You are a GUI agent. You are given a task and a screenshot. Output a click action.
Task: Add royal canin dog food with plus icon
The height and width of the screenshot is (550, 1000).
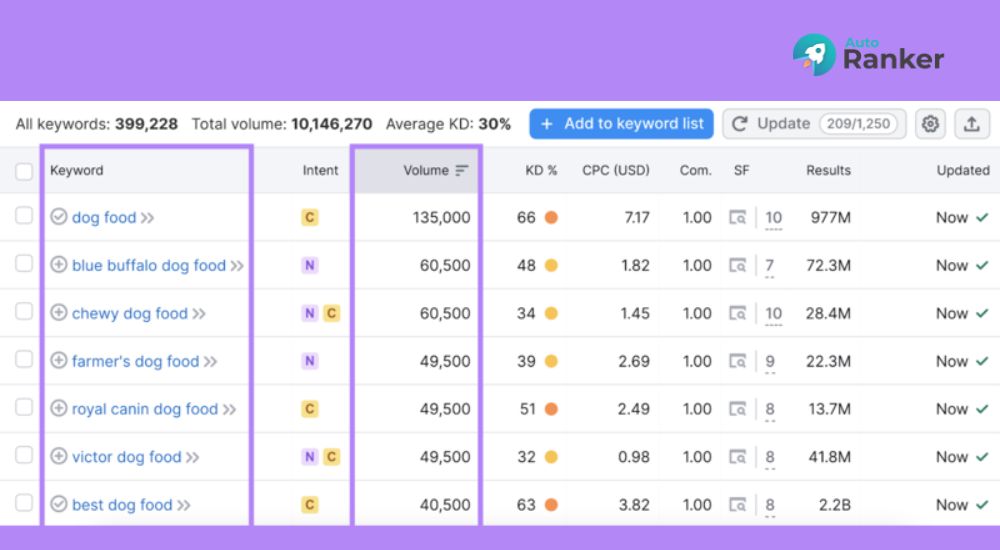pyautogui.click(x=59, y=408)
